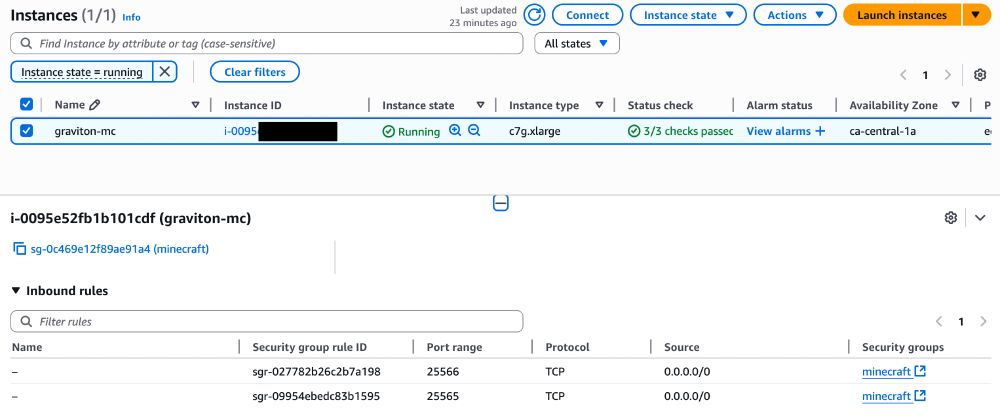Click rule ID sgr-09954ebedc83b1595
Screen dimensions: 1000x417
point(316,396)
